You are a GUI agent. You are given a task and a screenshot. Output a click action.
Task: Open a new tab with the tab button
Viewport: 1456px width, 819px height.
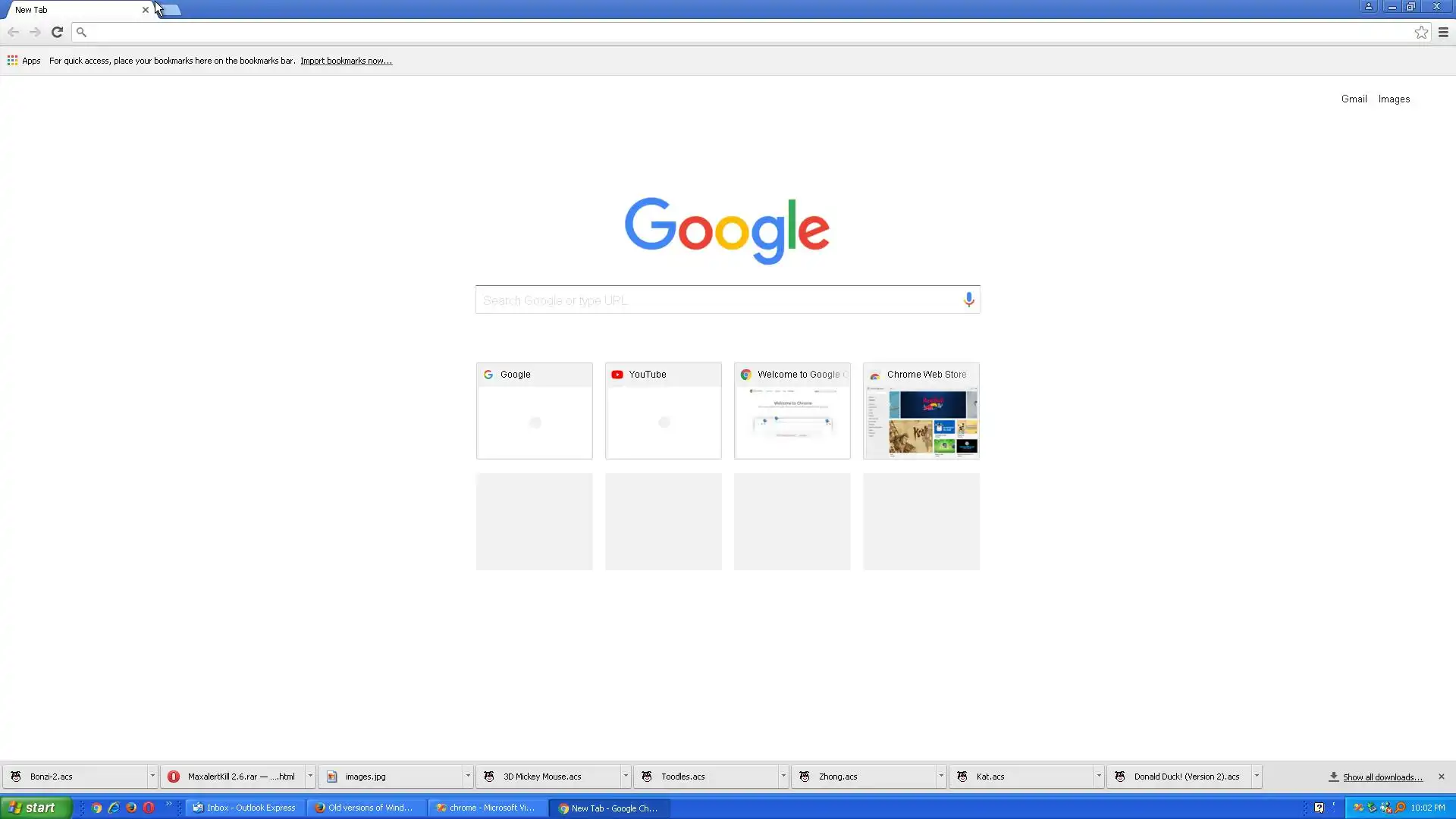pyautogui.click(x=171, y=10)
